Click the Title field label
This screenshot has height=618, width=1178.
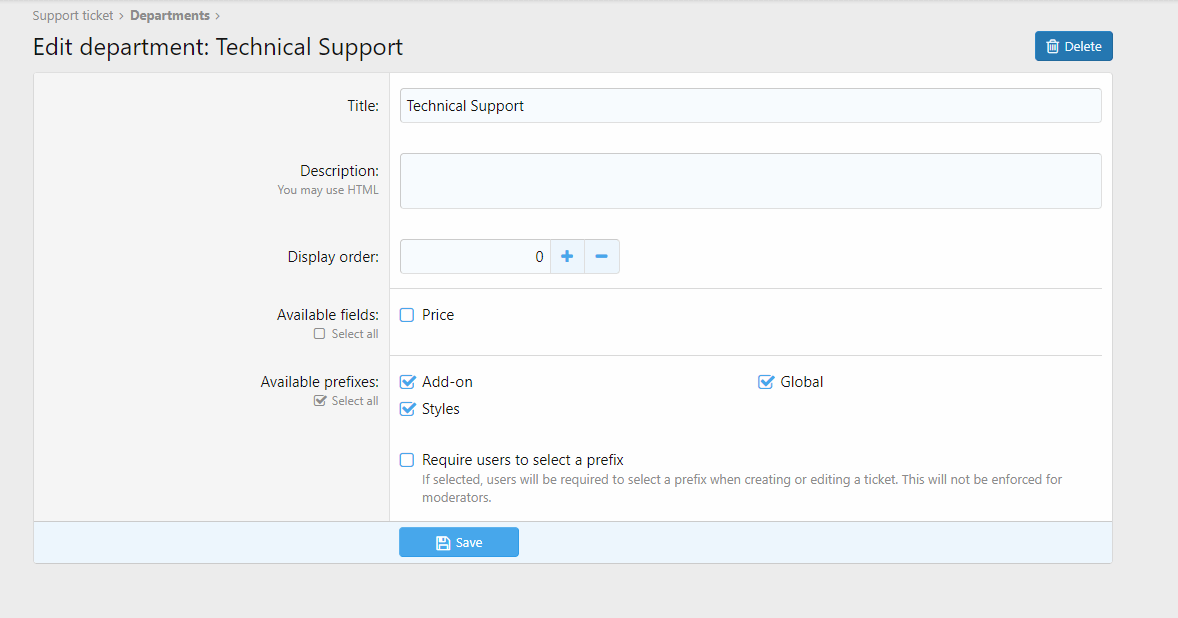362,106
